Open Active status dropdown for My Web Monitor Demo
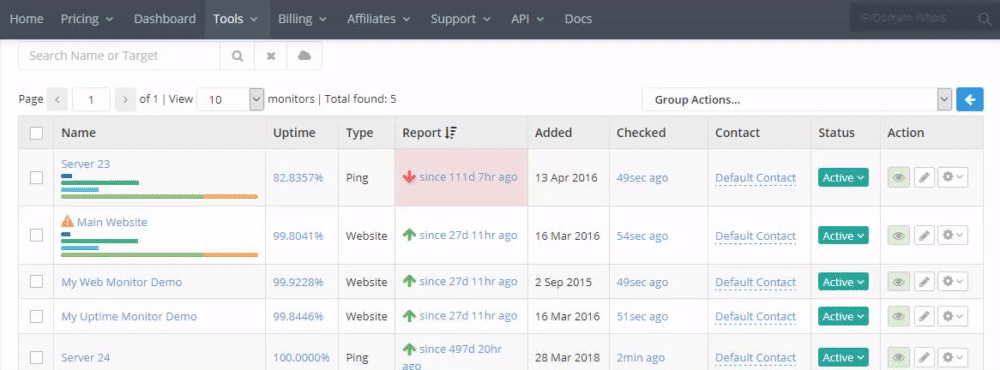 [843, 282]
